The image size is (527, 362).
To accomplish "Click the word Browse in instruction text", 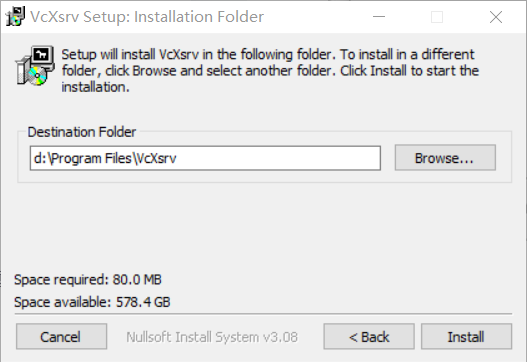I will [x=154, y=71].
